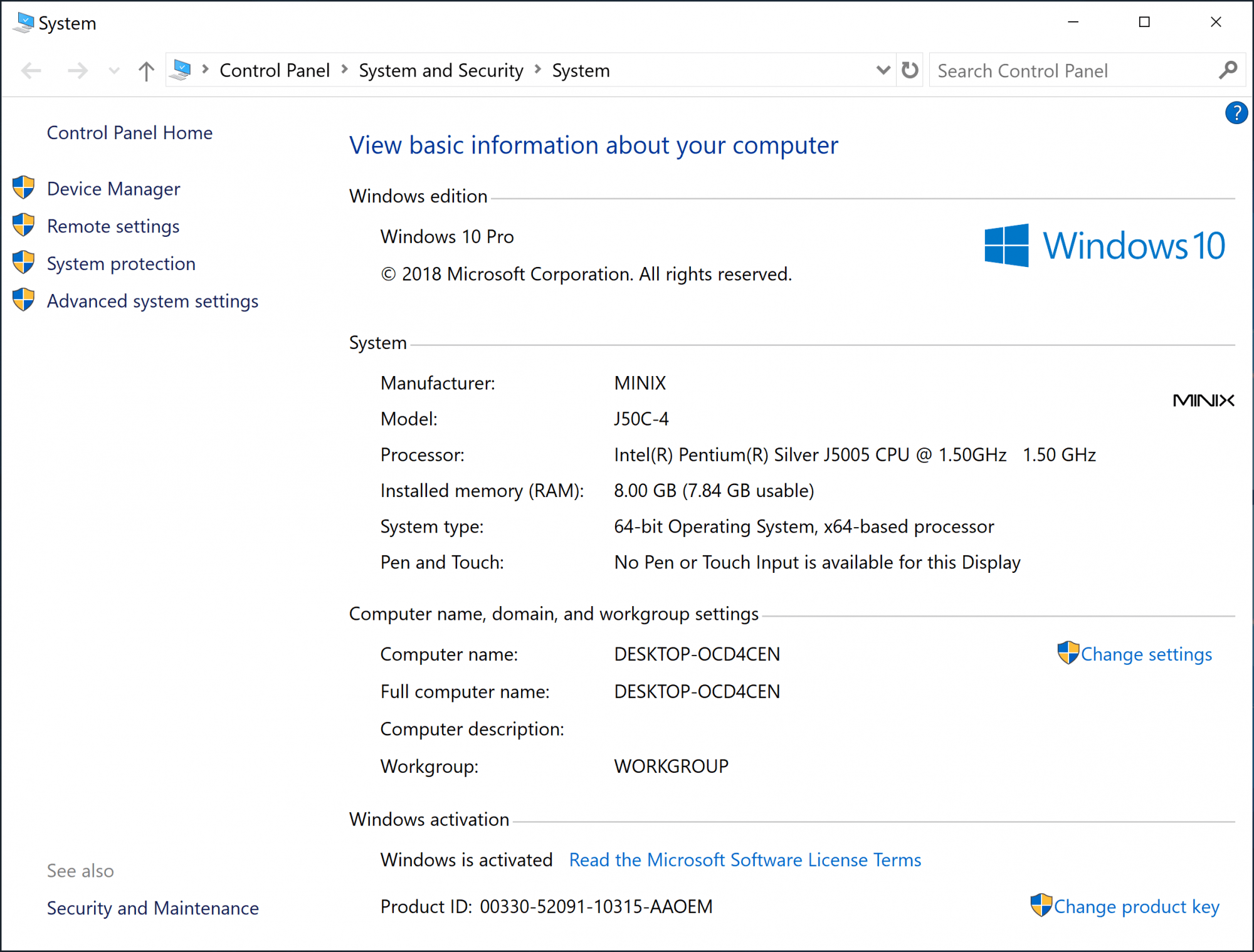Viewport: 1254px width, 952px height.
Task: Click the MINIX manufacturer value text
Action: click(x=640, y=383)
